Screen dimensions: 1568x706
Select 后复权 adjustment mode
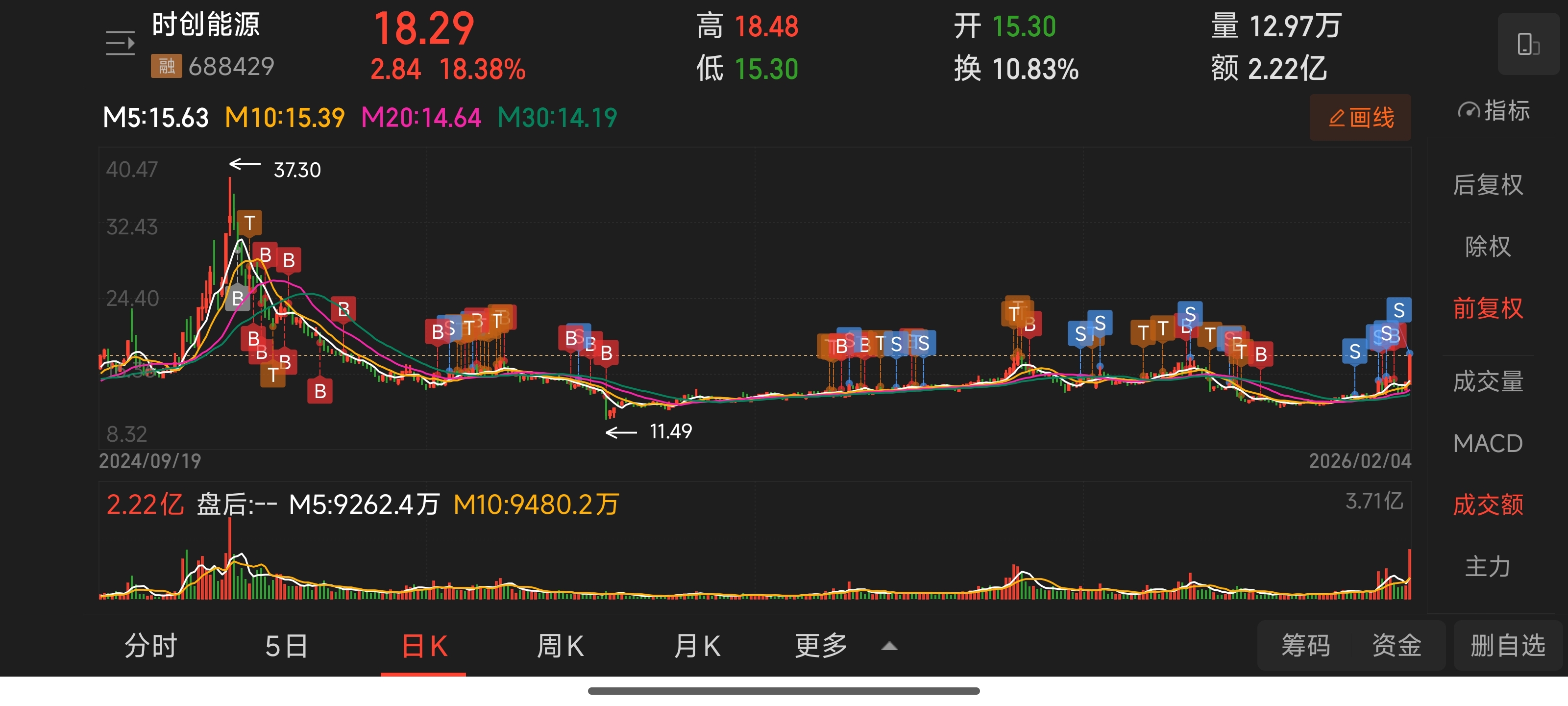tap(1487, 184)
